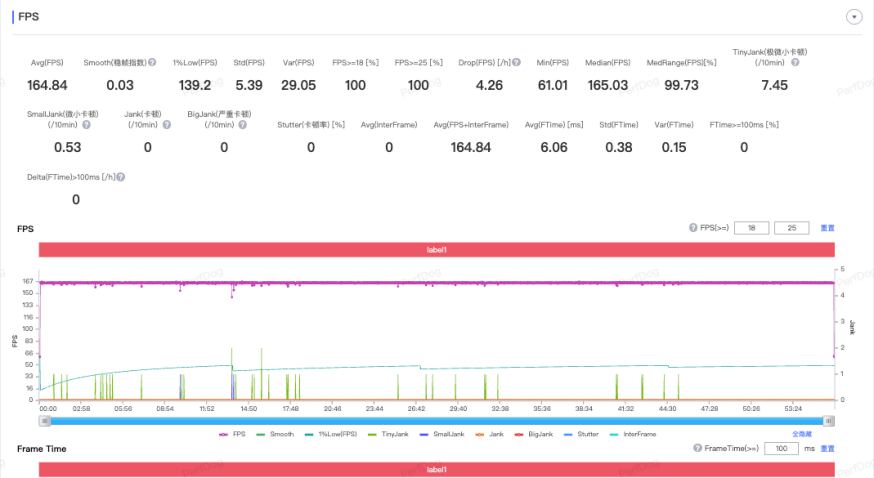Viewport: 874px width, 478px height.
Task: Click the FrameTime threshold field showing 100
Action: 781,448
